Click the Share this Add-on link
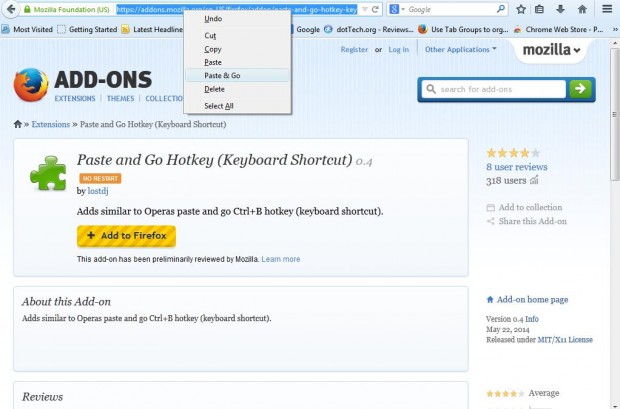The image size is (620, 409). click(532, 221)
